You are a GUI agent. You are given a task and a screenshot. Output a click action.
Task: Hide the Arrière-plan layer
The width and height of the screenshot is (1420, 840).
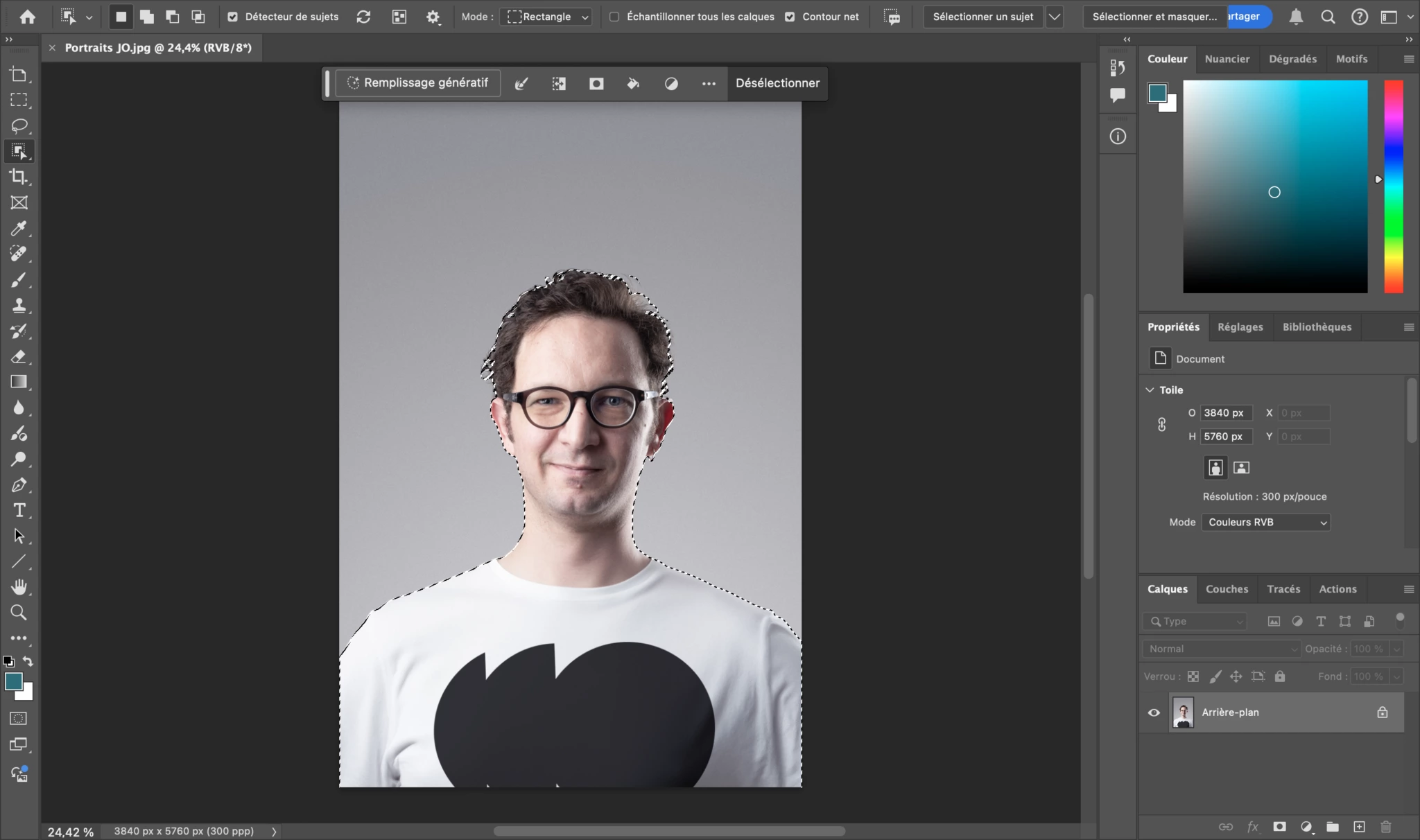[x=1154, y=712]
